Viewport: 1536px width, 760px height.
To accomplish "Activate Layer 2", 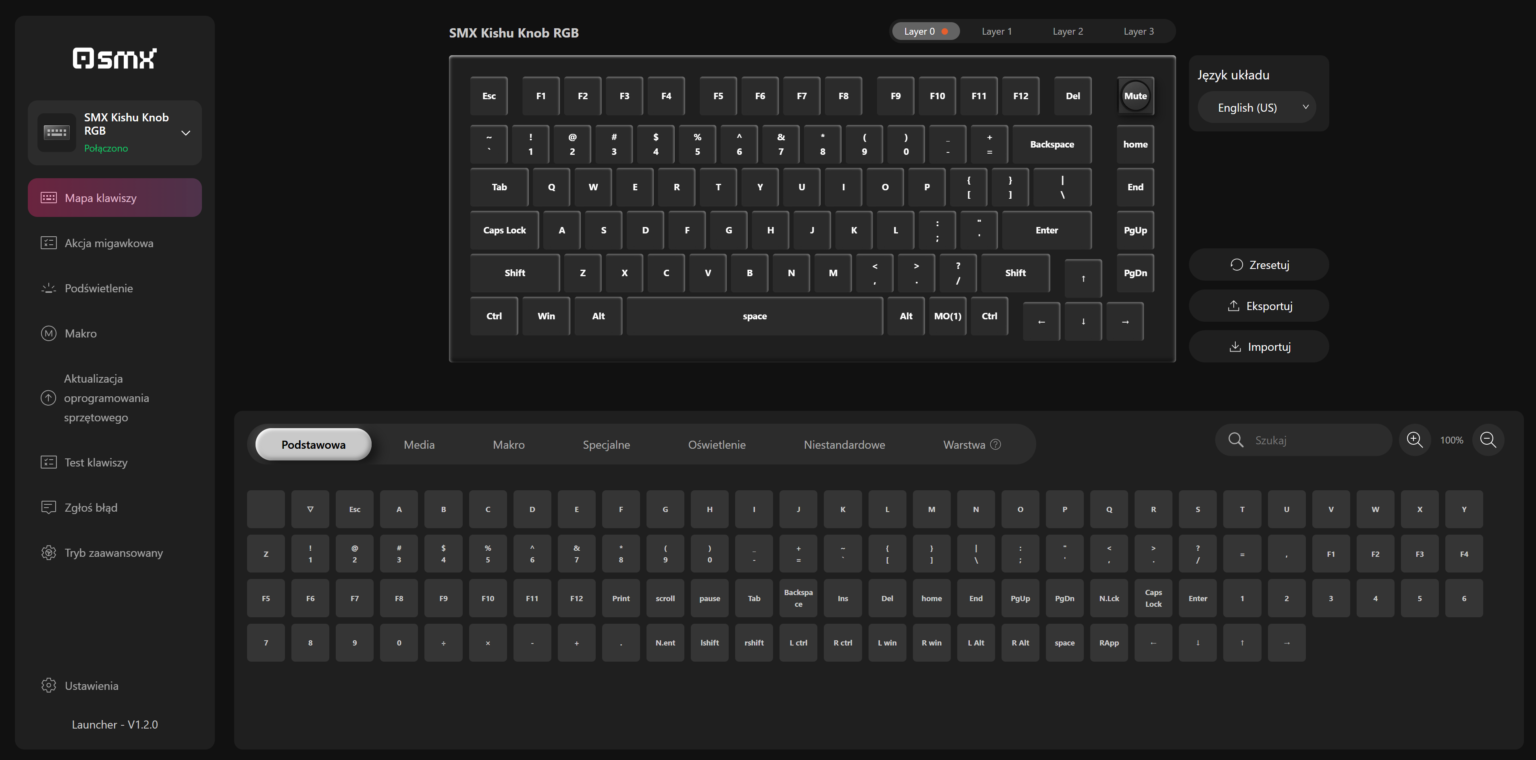I will coord(1068,31).
